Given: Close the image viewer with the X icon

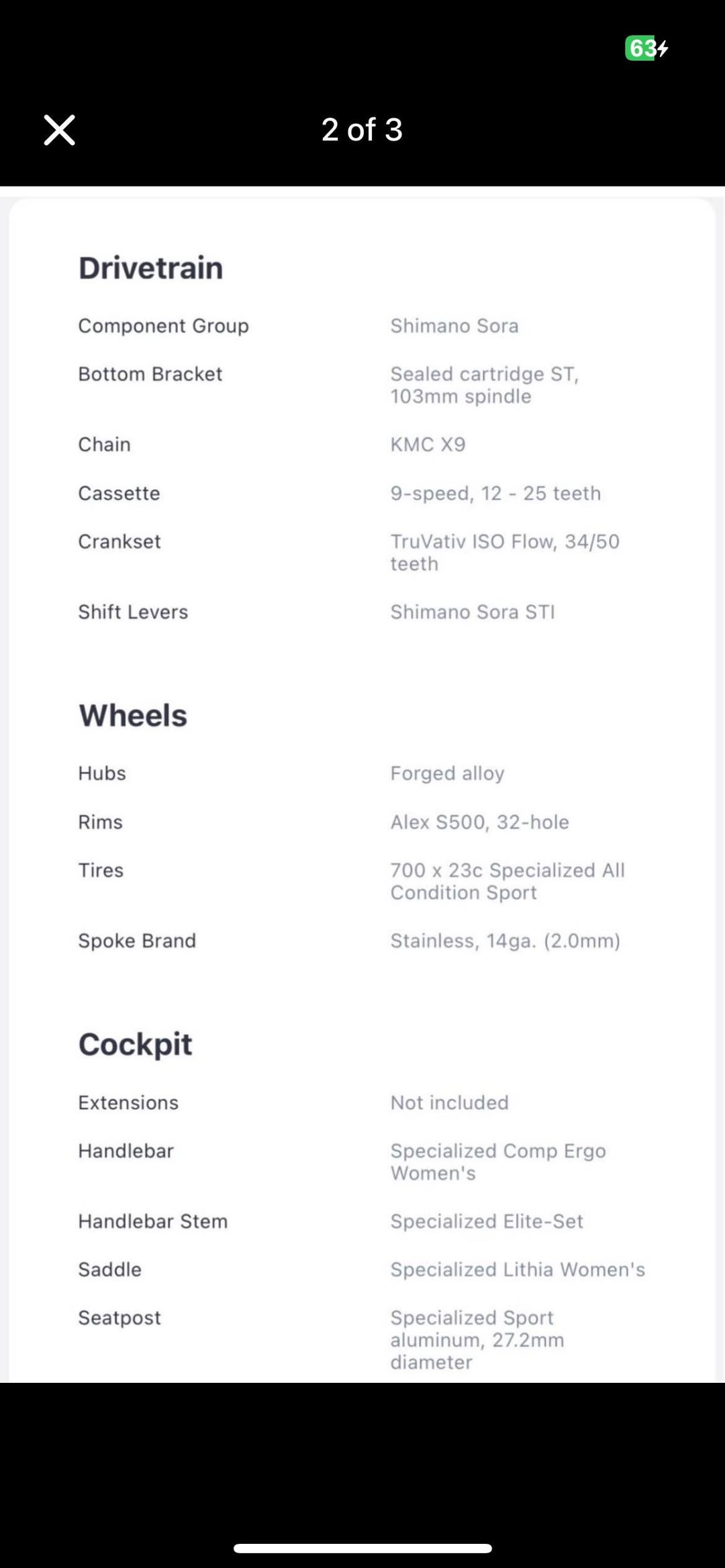Looking at the screenshot, I should click(x=59, y=129).
